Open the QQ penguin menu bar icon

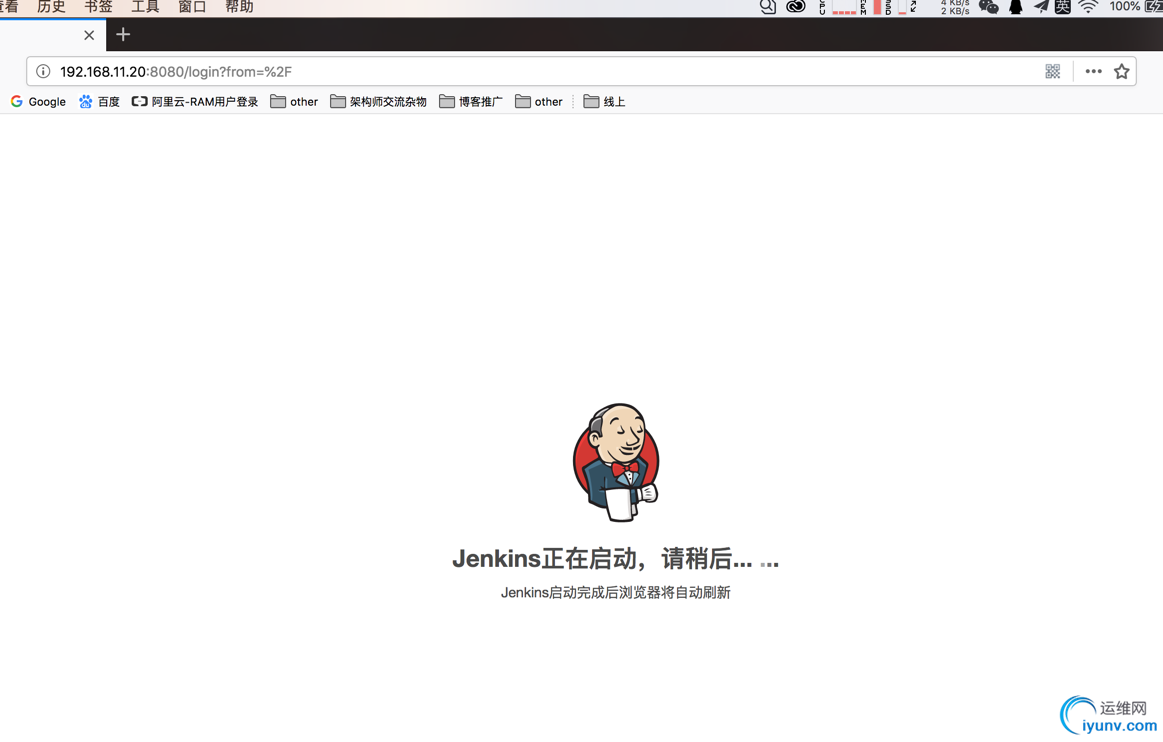tap(1016, 7)
